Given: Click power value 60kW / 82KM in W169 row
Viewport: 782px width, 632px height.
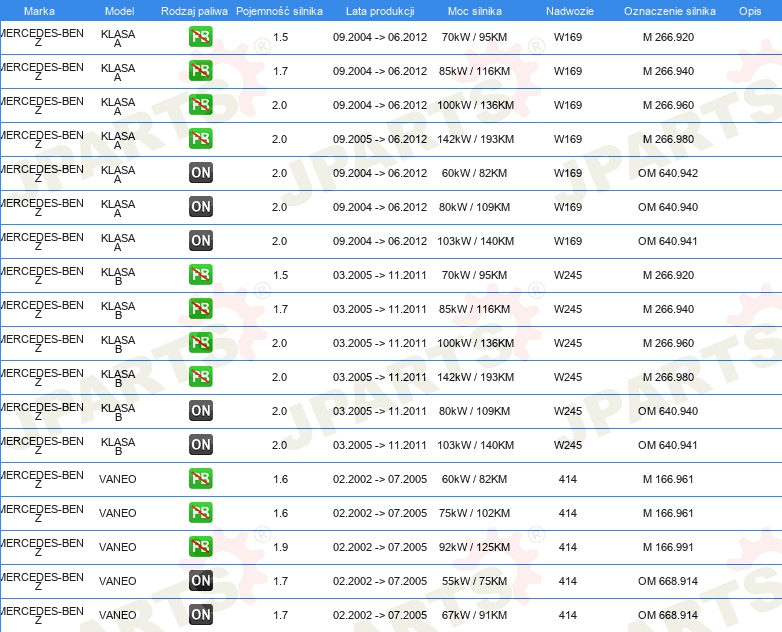Looking at the screenshot, I should coord(474,173).
